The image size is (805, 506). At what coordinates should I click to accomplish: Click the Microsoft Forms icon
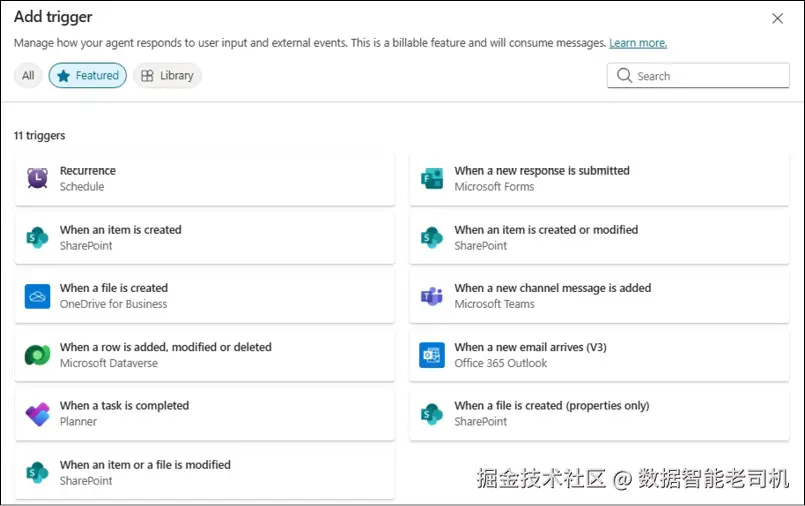click(432, 178)
